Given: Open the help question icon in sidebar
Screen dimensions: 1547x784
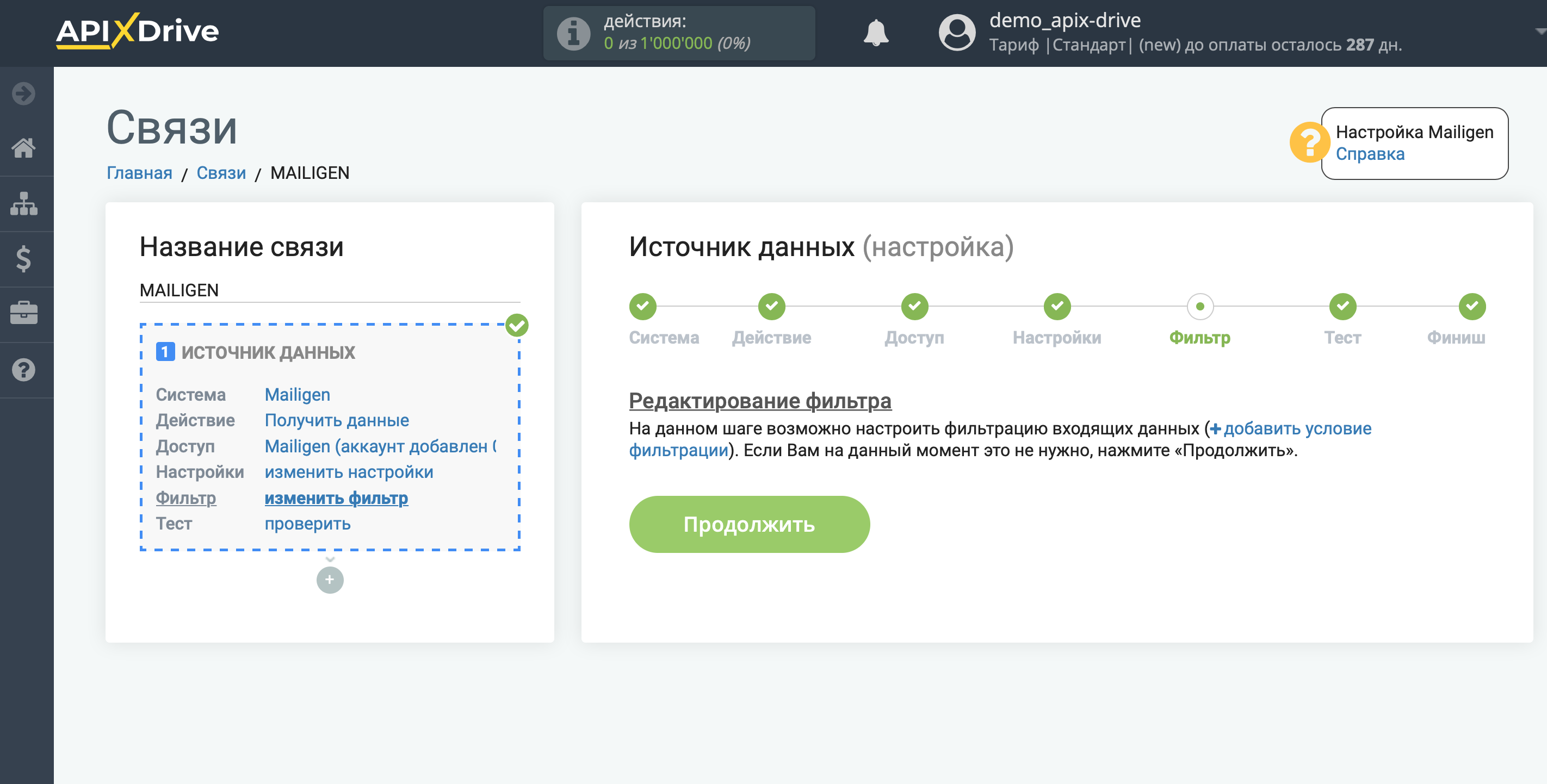Looking at the screenshot, I should click(x=23, y=370).
